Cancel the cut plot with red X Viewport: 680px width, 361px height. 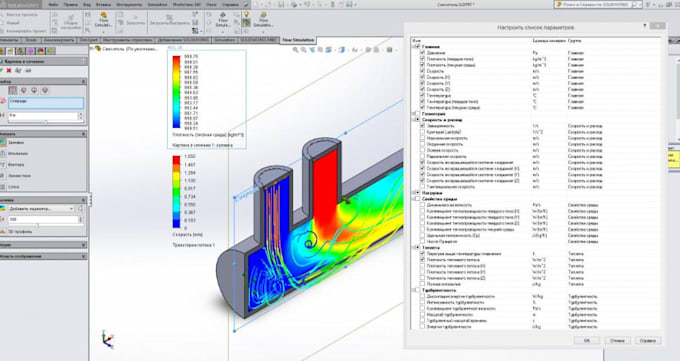pyautogui.click(x=9, y=70)
